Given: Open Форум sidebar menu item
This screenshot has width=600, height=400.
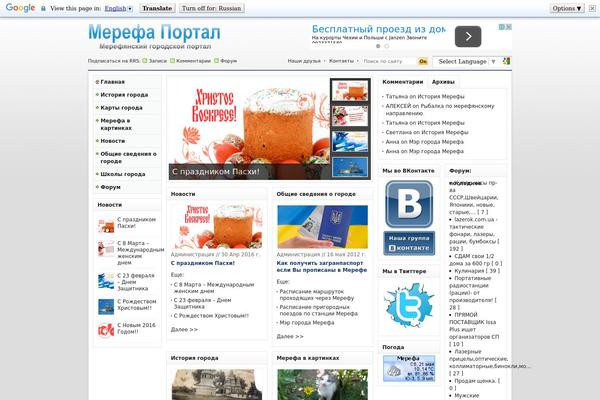Looking at the screenshot, I should (110, 187).
